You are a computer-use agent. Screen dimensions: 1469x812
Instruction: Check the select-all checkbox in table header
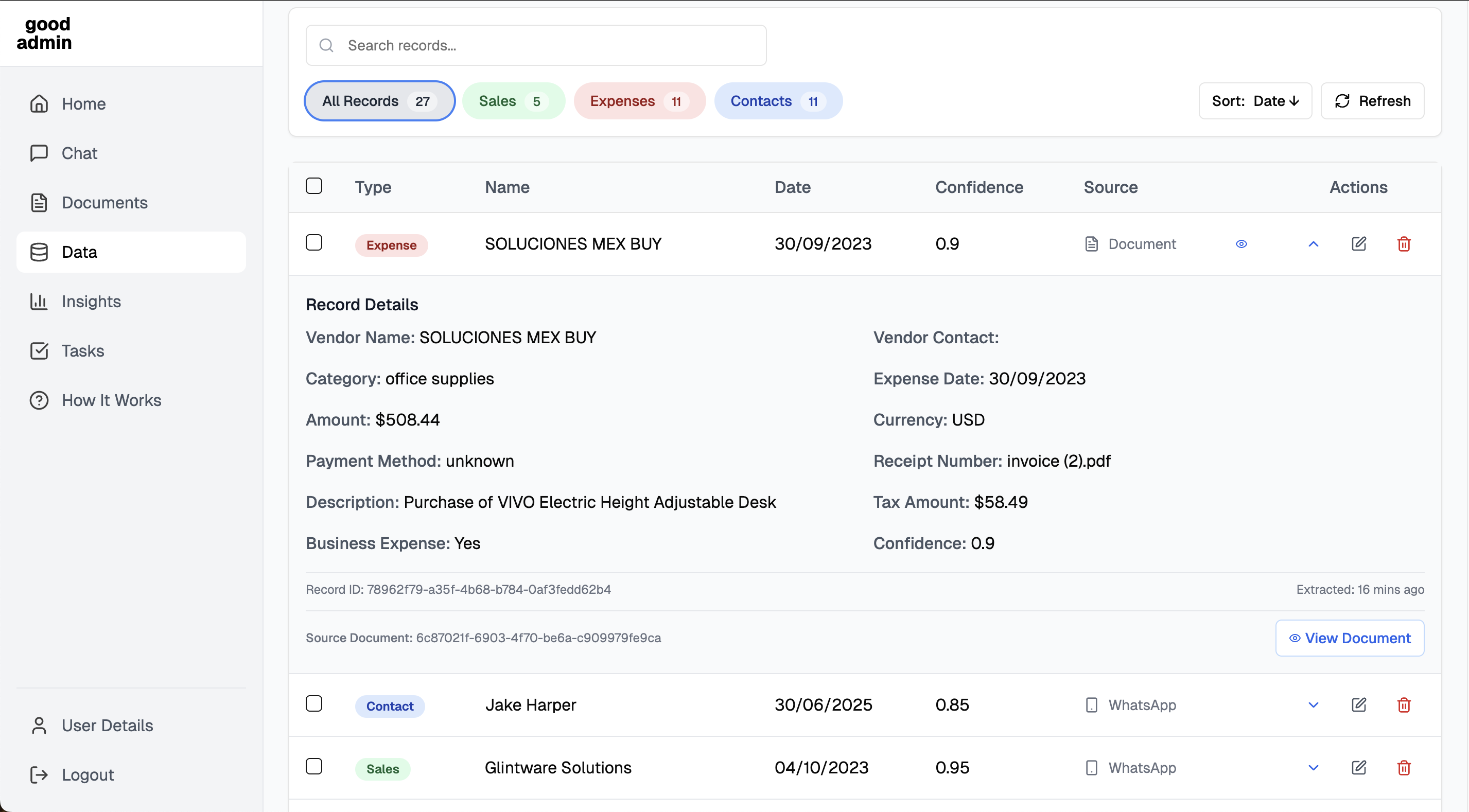tap(313, 186)
